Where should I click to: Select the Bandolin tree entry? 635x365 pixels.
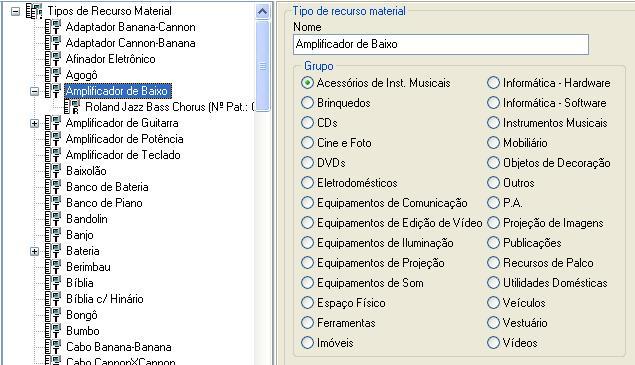click(87, 219)
